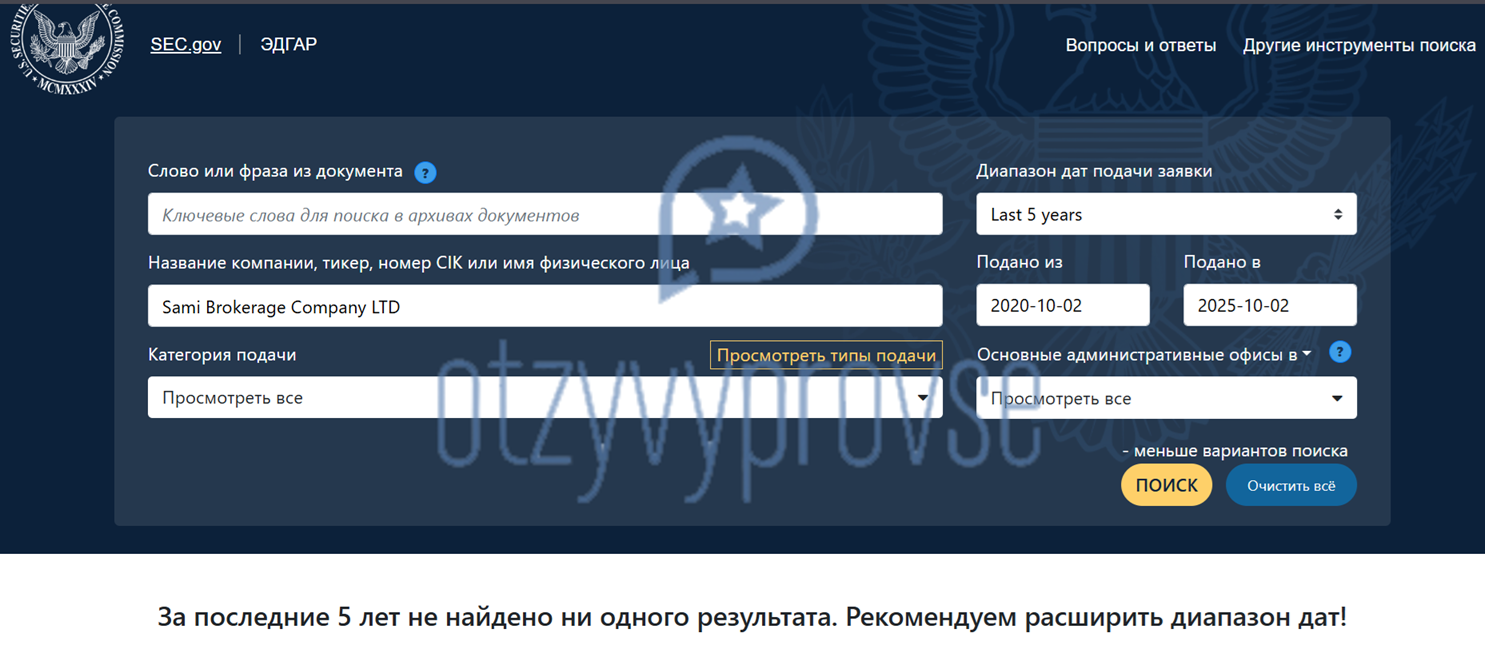1485x645 pixels.
Task: Open help icon beside principal offices label
Action: [1340, 352]
